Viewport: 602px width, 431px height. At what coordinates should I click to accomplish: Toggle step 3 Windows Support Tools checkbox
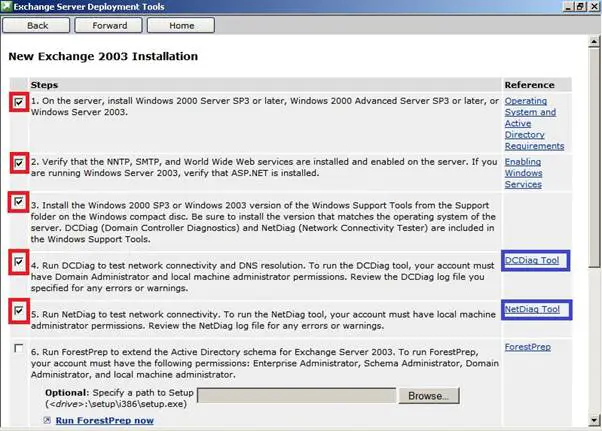point(18,201)
